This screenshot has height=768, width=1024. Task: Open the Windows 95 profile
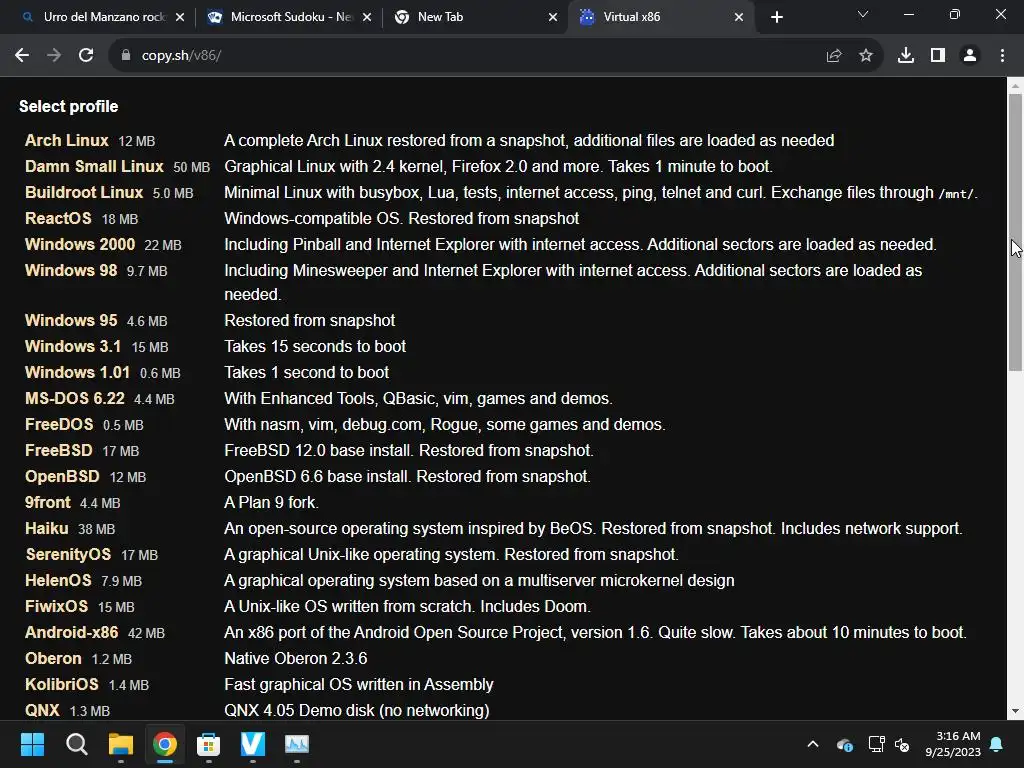coord(71,321)
